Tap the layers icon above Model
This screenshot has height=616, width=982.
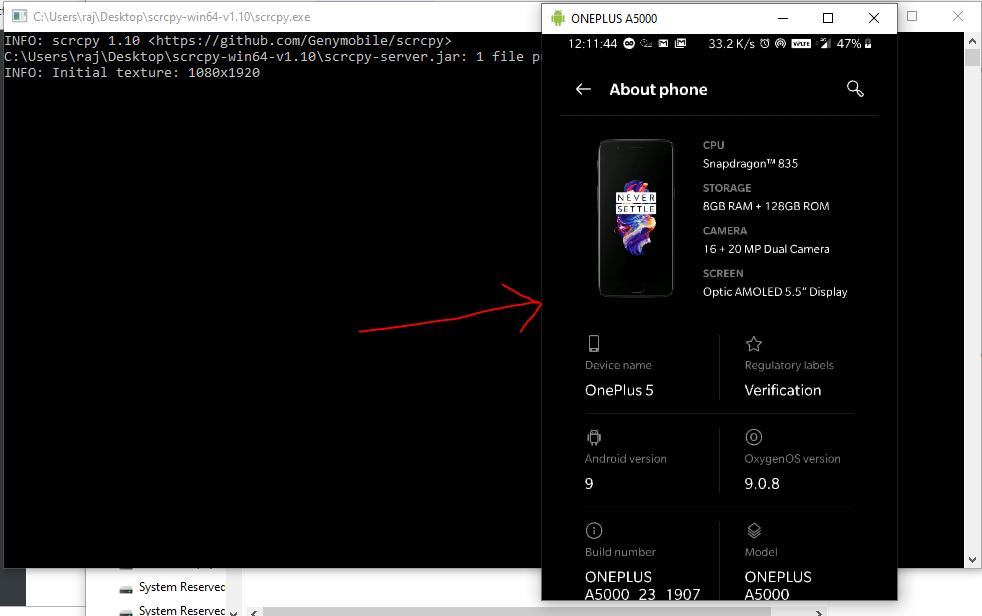pos(754,530)
